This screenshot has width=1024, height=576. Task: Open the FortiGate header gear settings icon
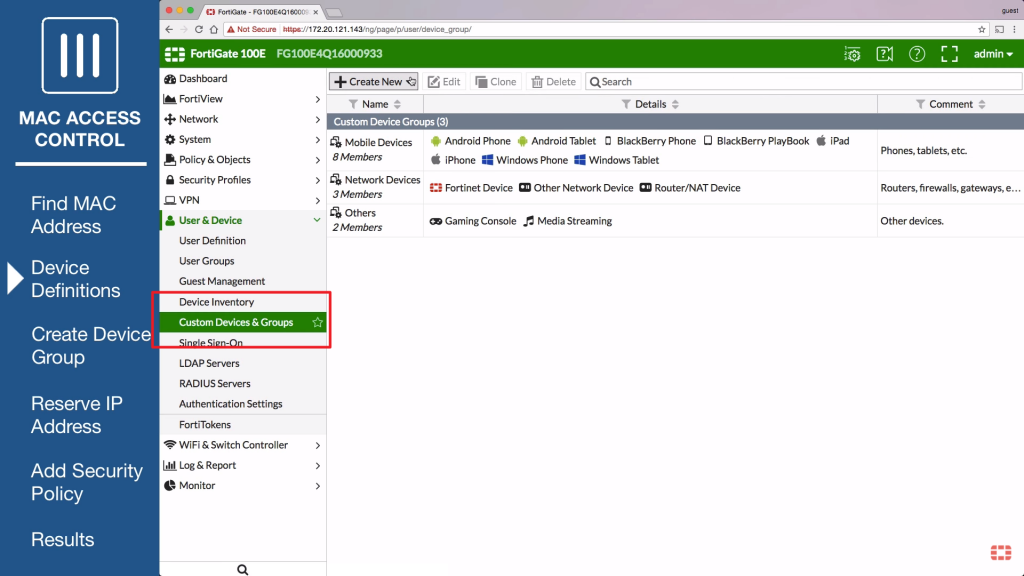coord(852,54)
